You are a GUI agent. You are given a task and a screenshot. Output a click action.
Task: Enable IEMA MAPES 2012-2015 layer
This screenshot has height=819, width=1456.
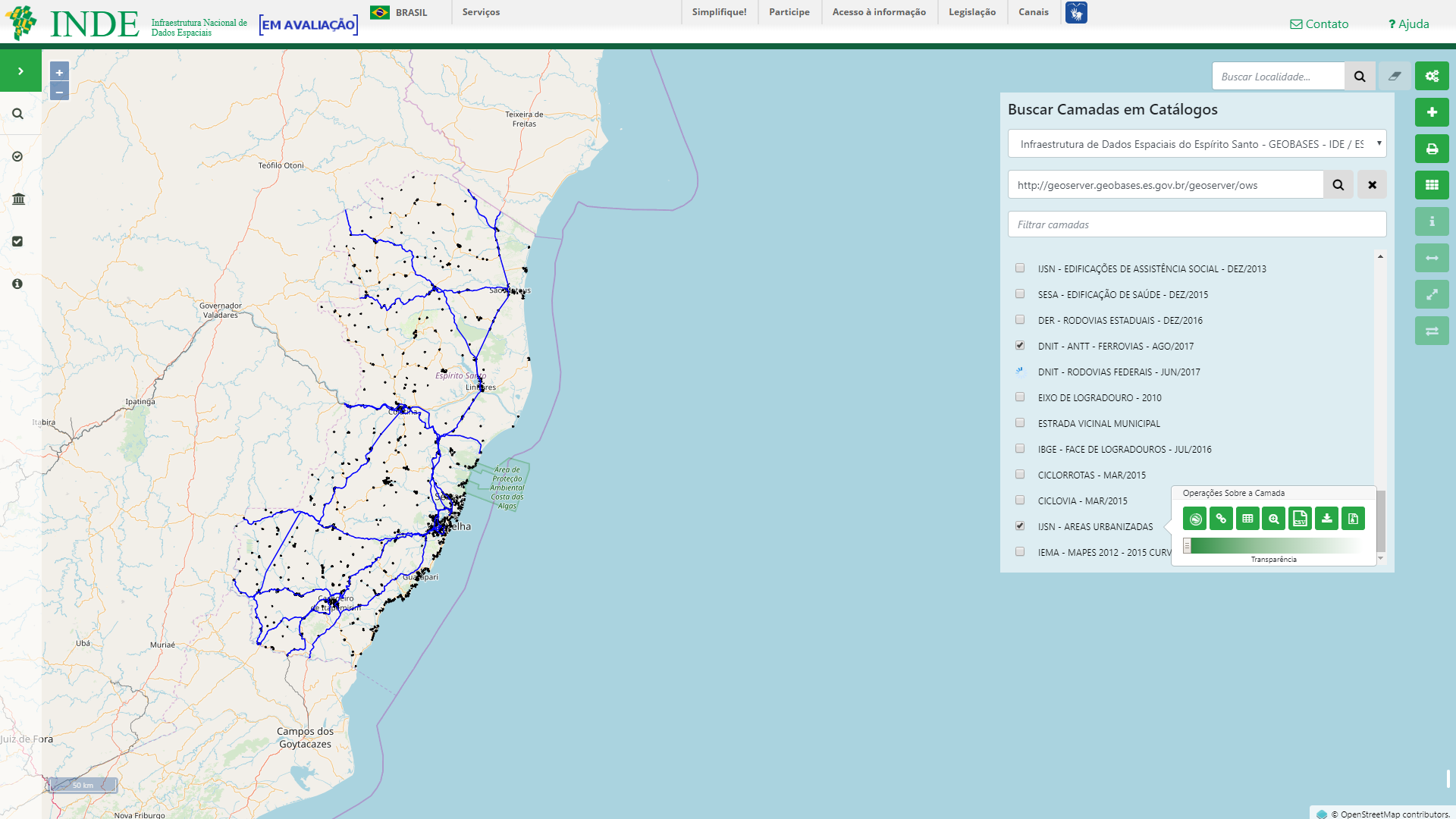click(1020, 552)
